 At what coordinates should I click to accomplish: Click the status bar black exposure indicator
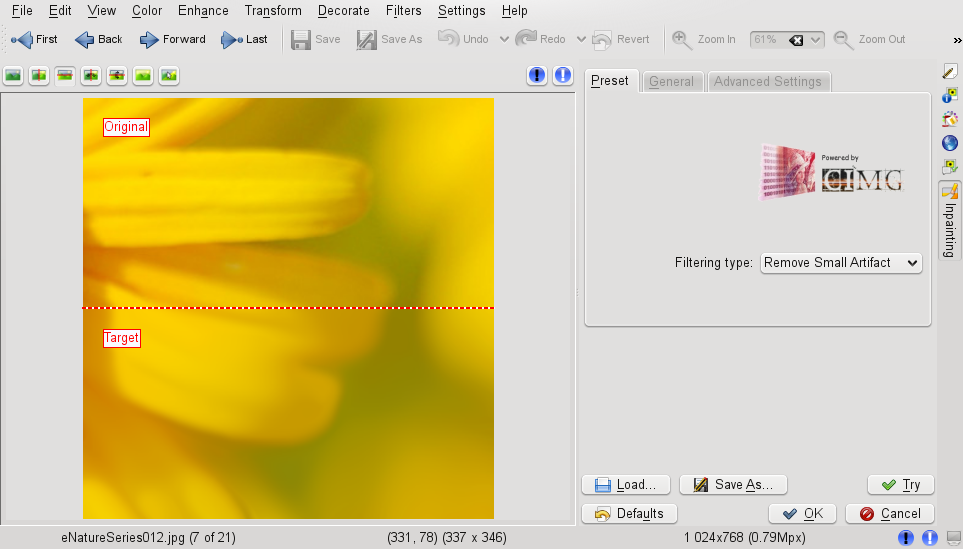coord(905,538)
